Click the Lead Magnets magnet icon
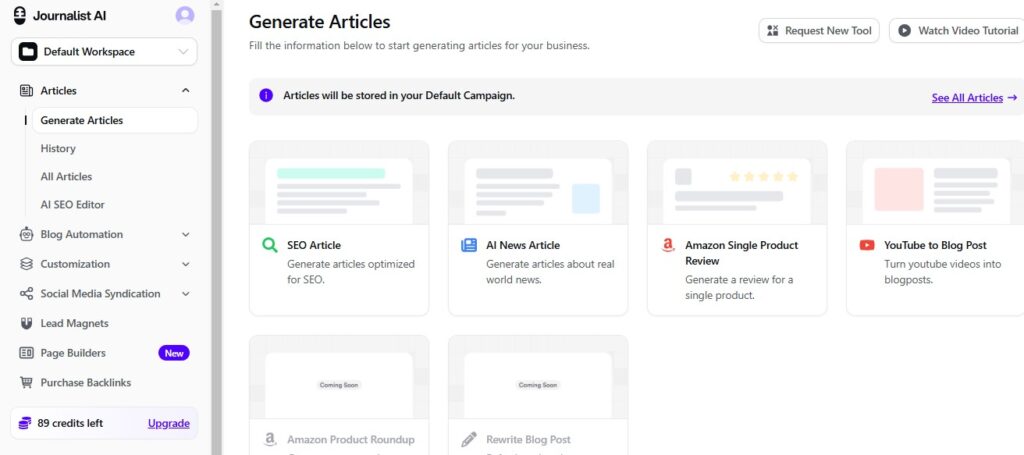Image resolution: width=1024 pixels, height=455 pixels. click(x=26, y=323)
